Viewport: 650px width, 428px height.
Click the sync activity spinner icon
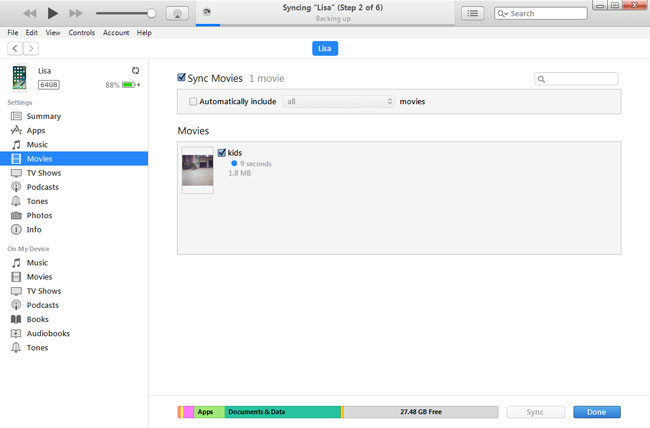(x=206, y=12)
